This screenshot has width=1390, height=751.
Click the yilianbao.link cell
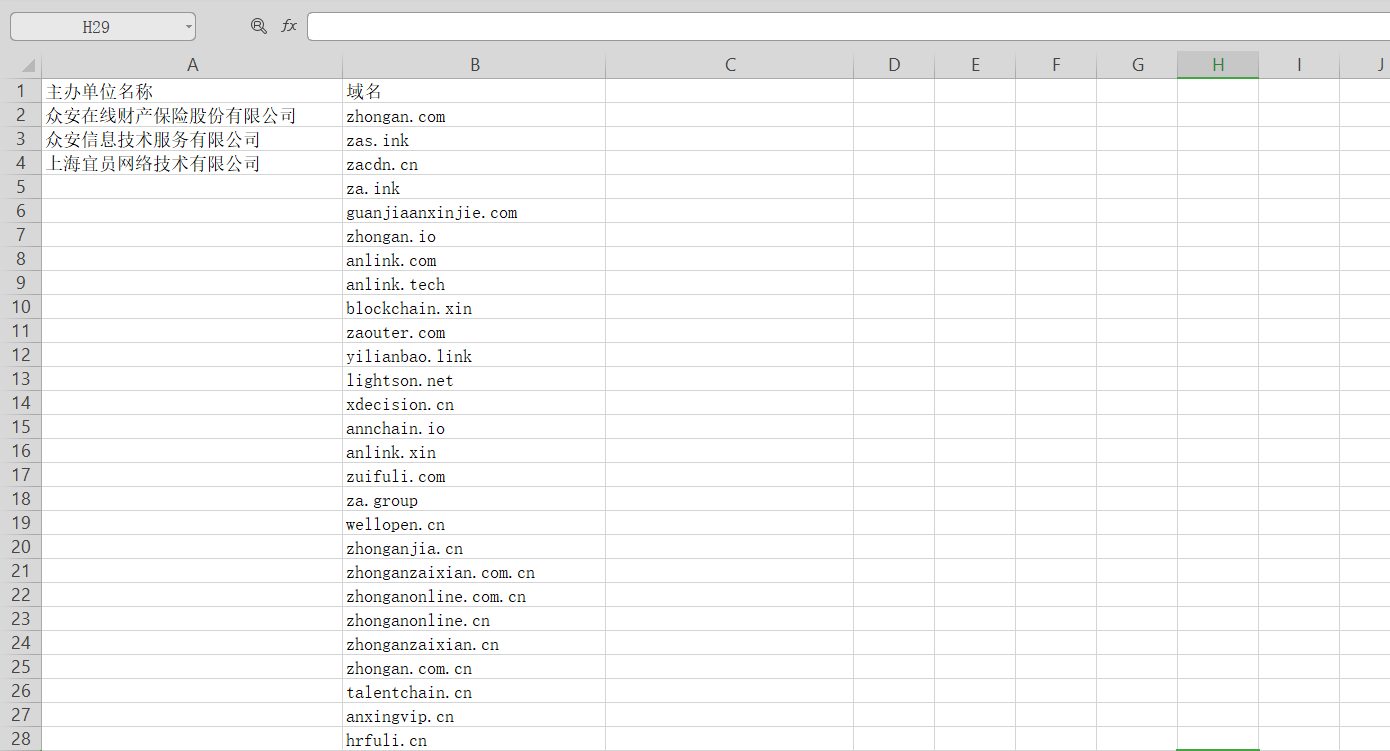pyautogui.click(x=474, y=355)
